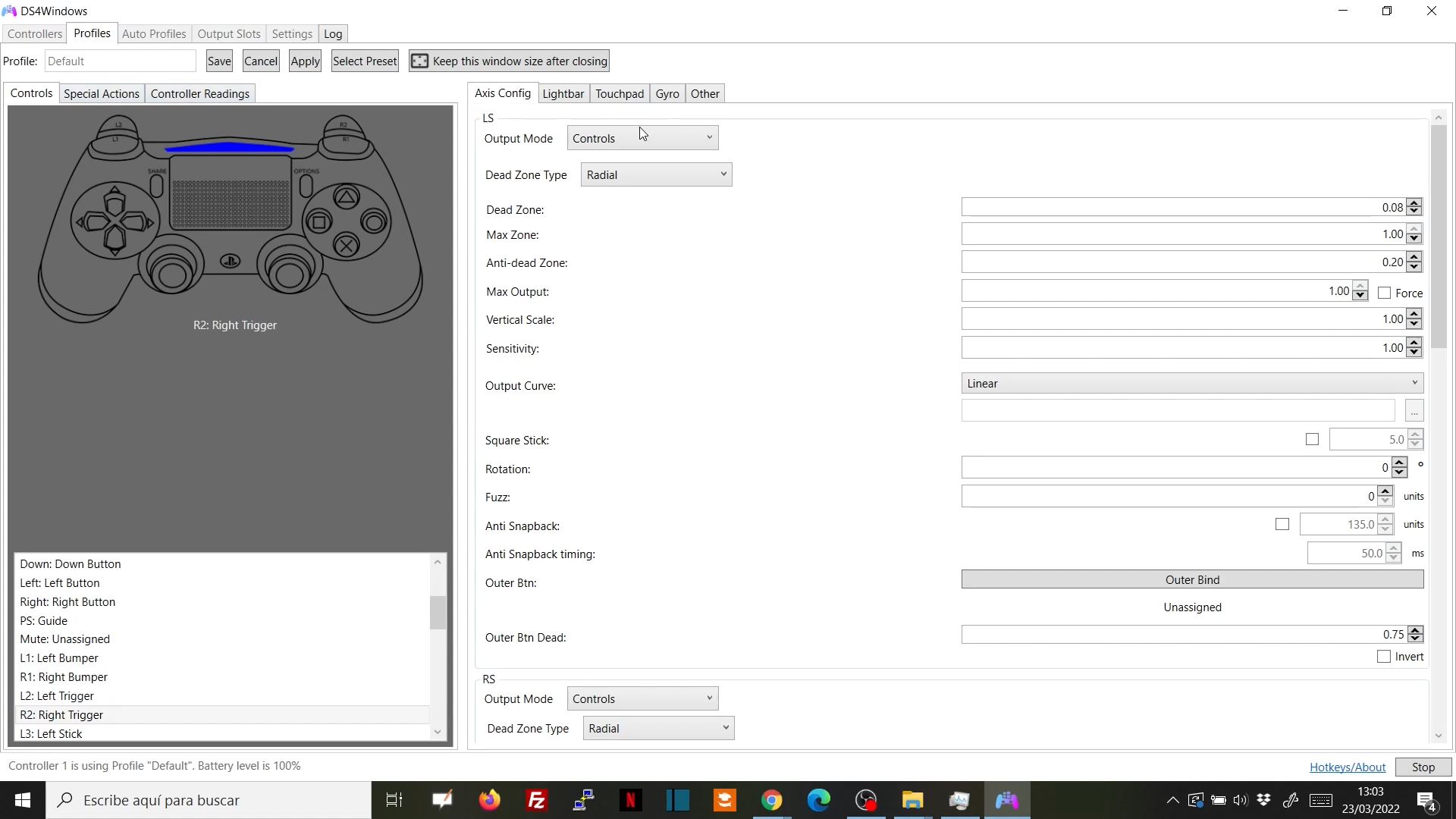Enable the Force max output checkbox
Screen dimensions: 1456x819
point(1385,293)
